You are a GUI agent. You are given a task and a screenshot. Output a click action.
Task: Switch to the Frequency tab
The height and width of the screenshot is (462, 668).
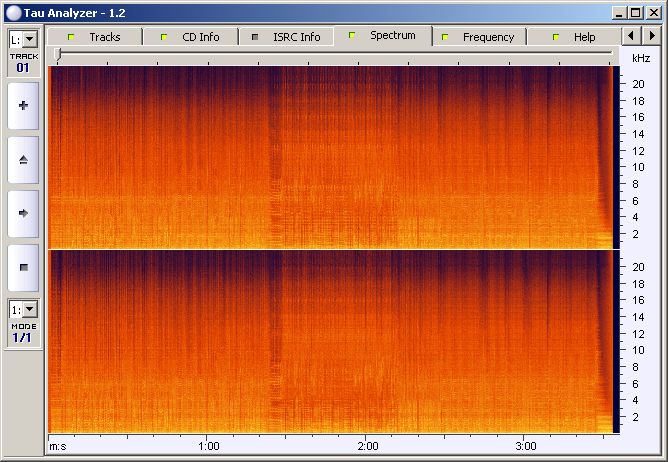pyautogui.click(x=479, y=37)
